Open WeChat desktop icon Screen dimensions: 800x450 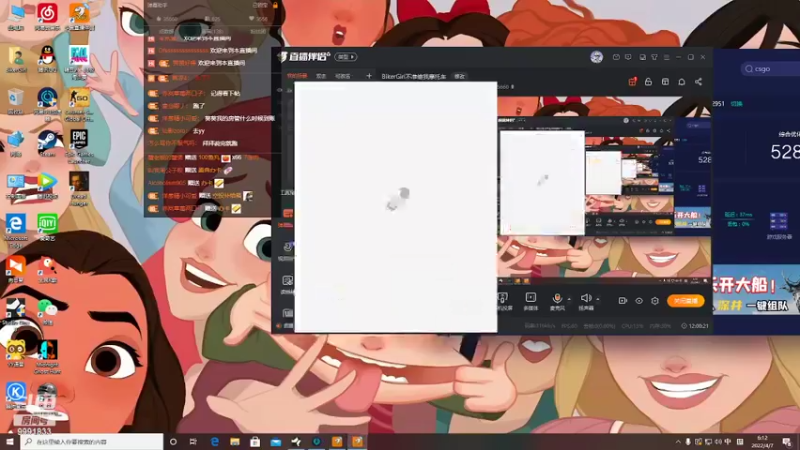[47, 311]
